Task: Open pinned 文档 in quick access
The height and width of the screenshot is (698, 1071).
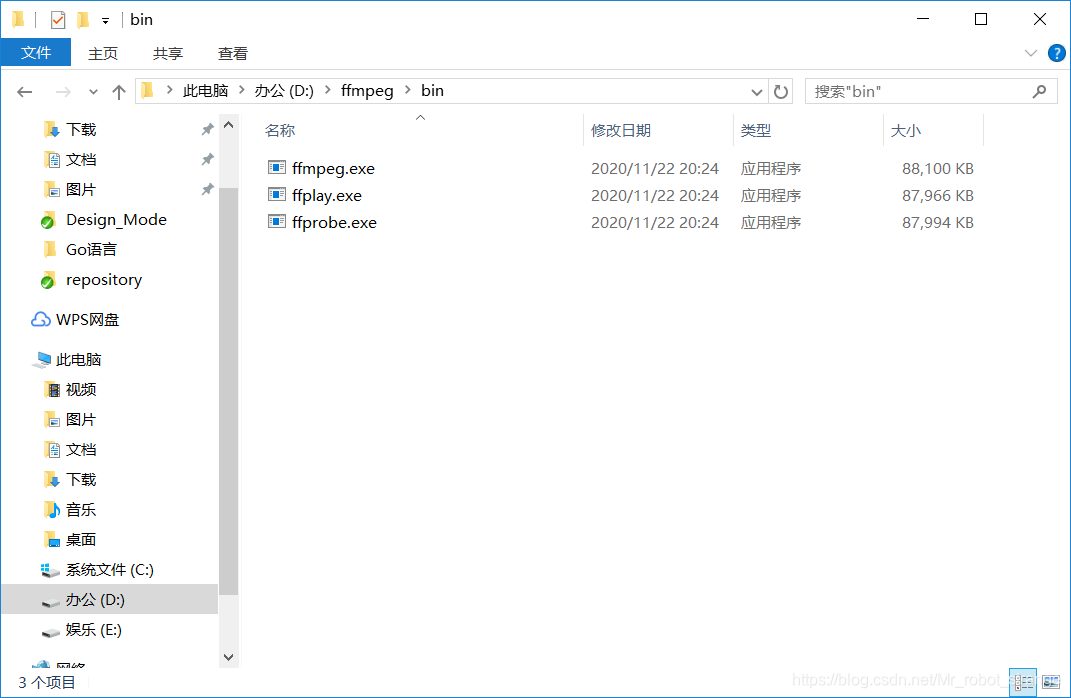Action: click(81, 160)
